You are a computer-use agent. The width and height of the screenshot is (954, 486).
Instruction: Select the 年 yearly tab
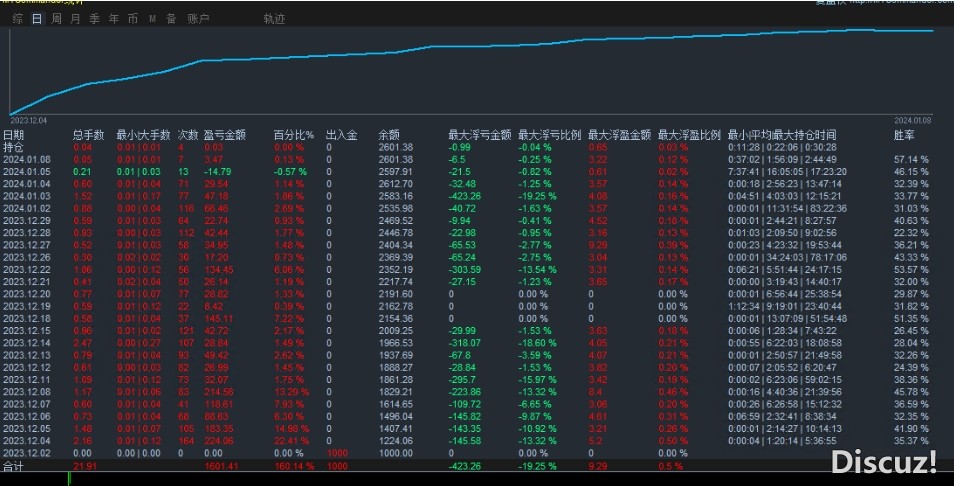click(x=113, y=19)
